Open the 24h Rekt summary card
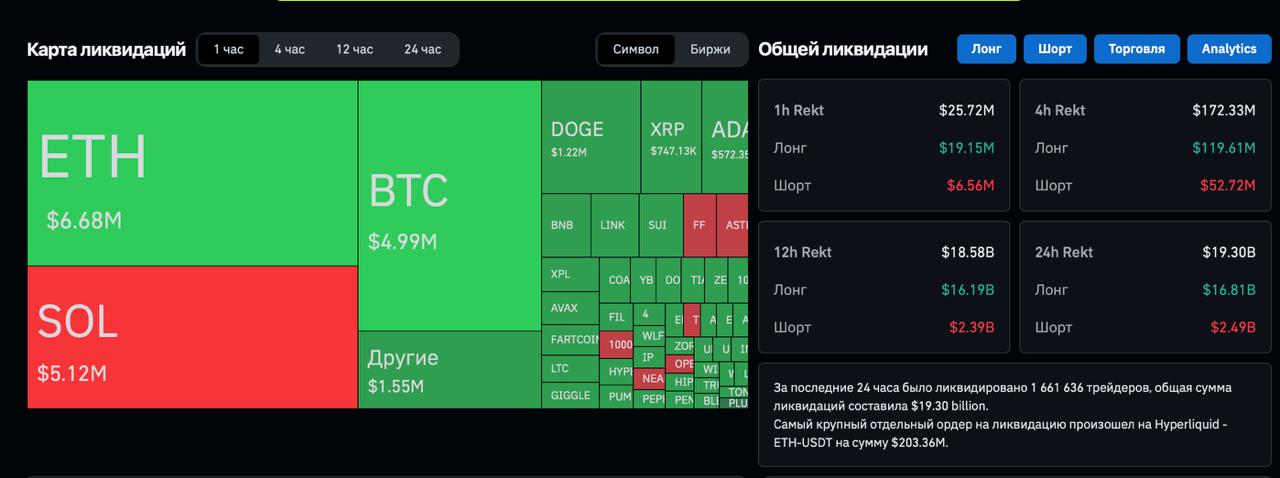The width and height of the screenshot is (1280, 478). 1144,288
